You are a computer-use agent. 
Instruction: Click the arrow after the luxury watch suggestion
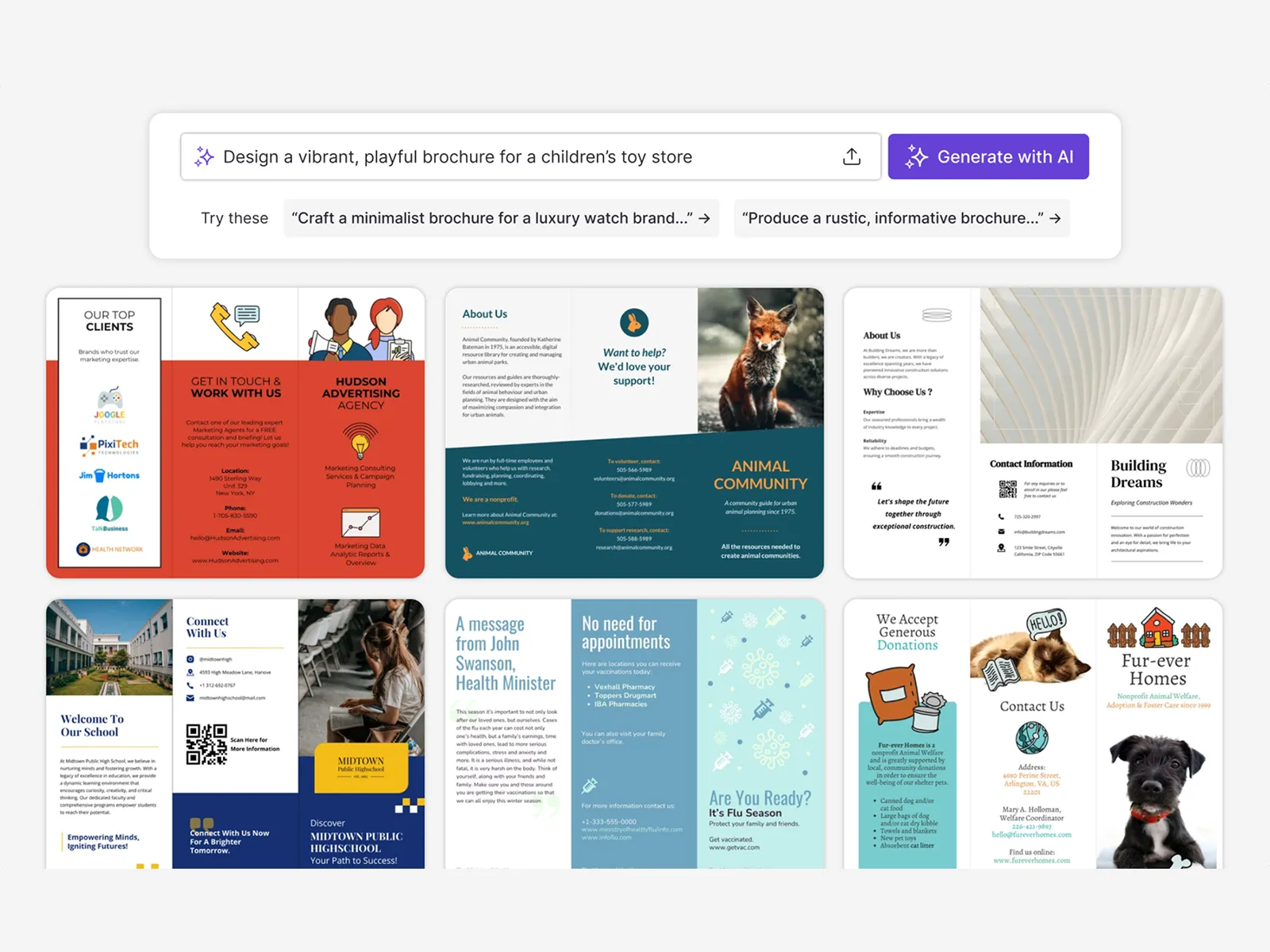[x=704, y=218]
